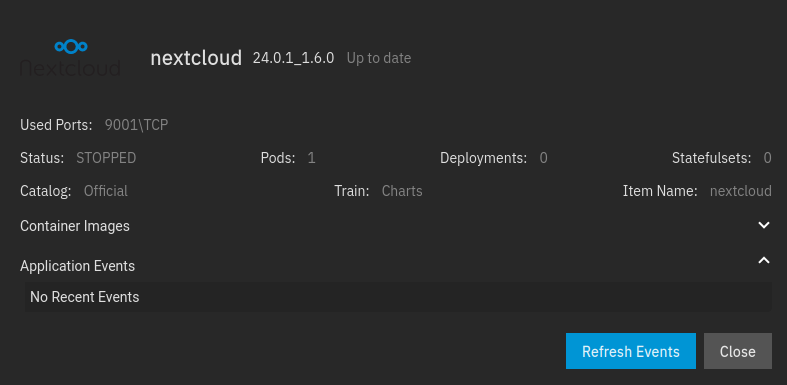Click the Used Ports label
The height and width of the screenshot is (385, 787).
click(x=56, y=125)
